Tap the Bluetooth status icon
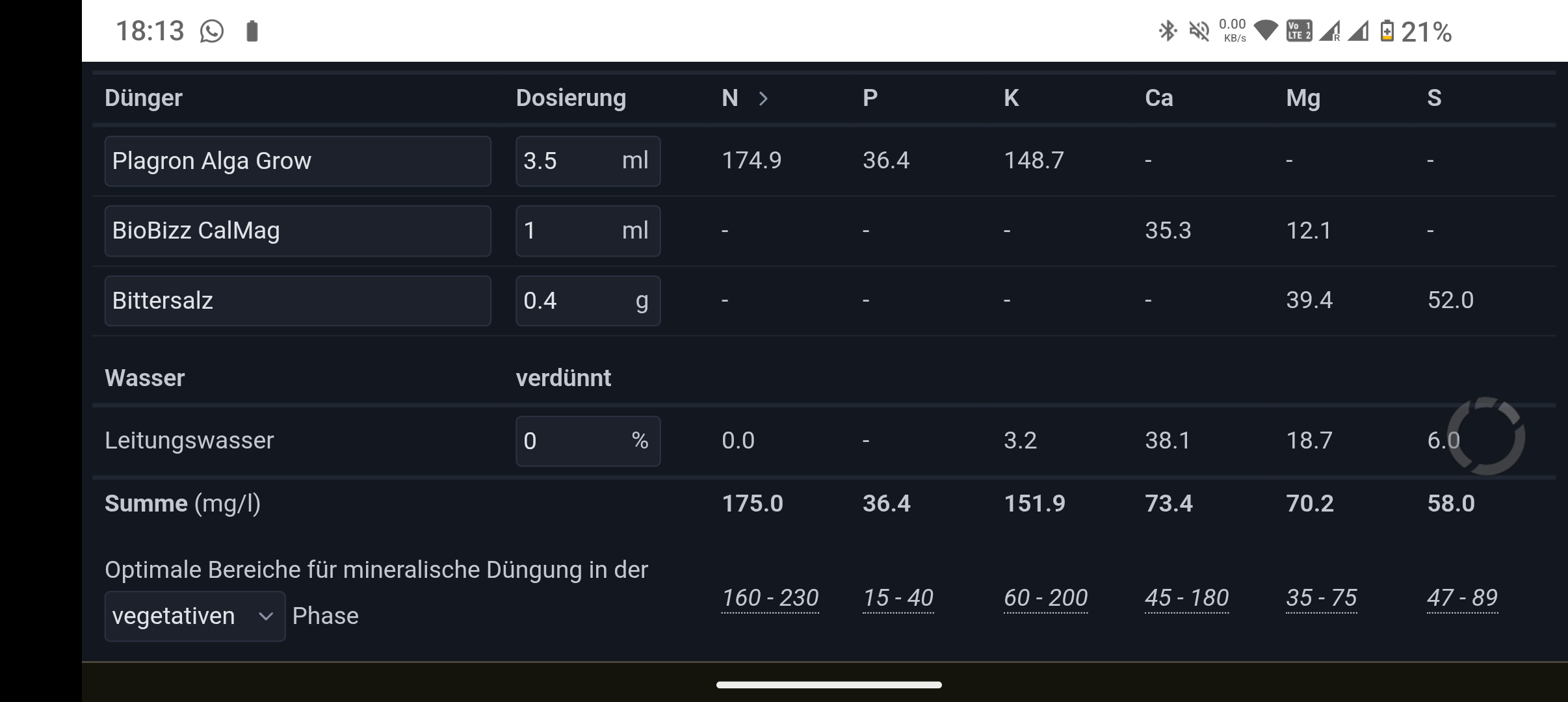This screenshot has width=1568, height=702. (x=1168, y=31)
